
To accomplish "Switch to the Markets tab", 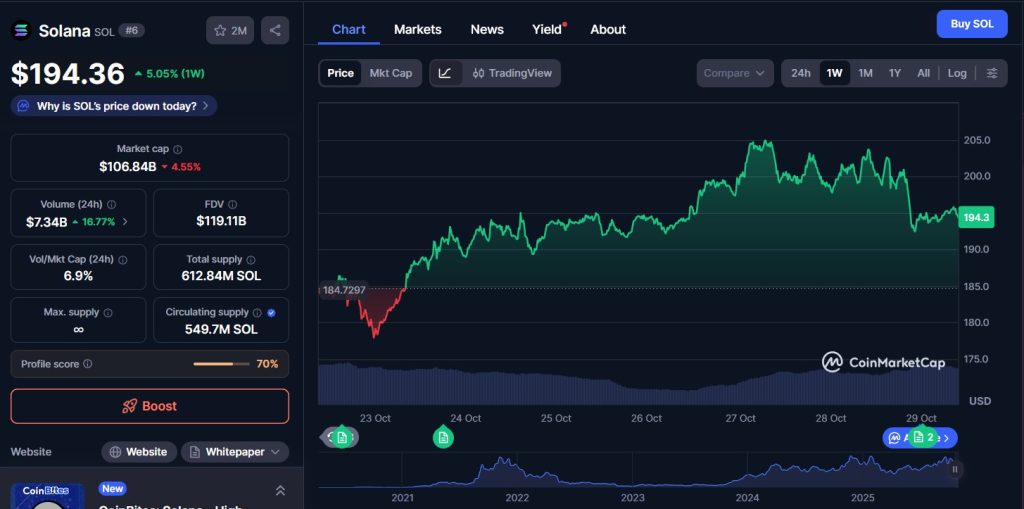I will pos(417,29).
